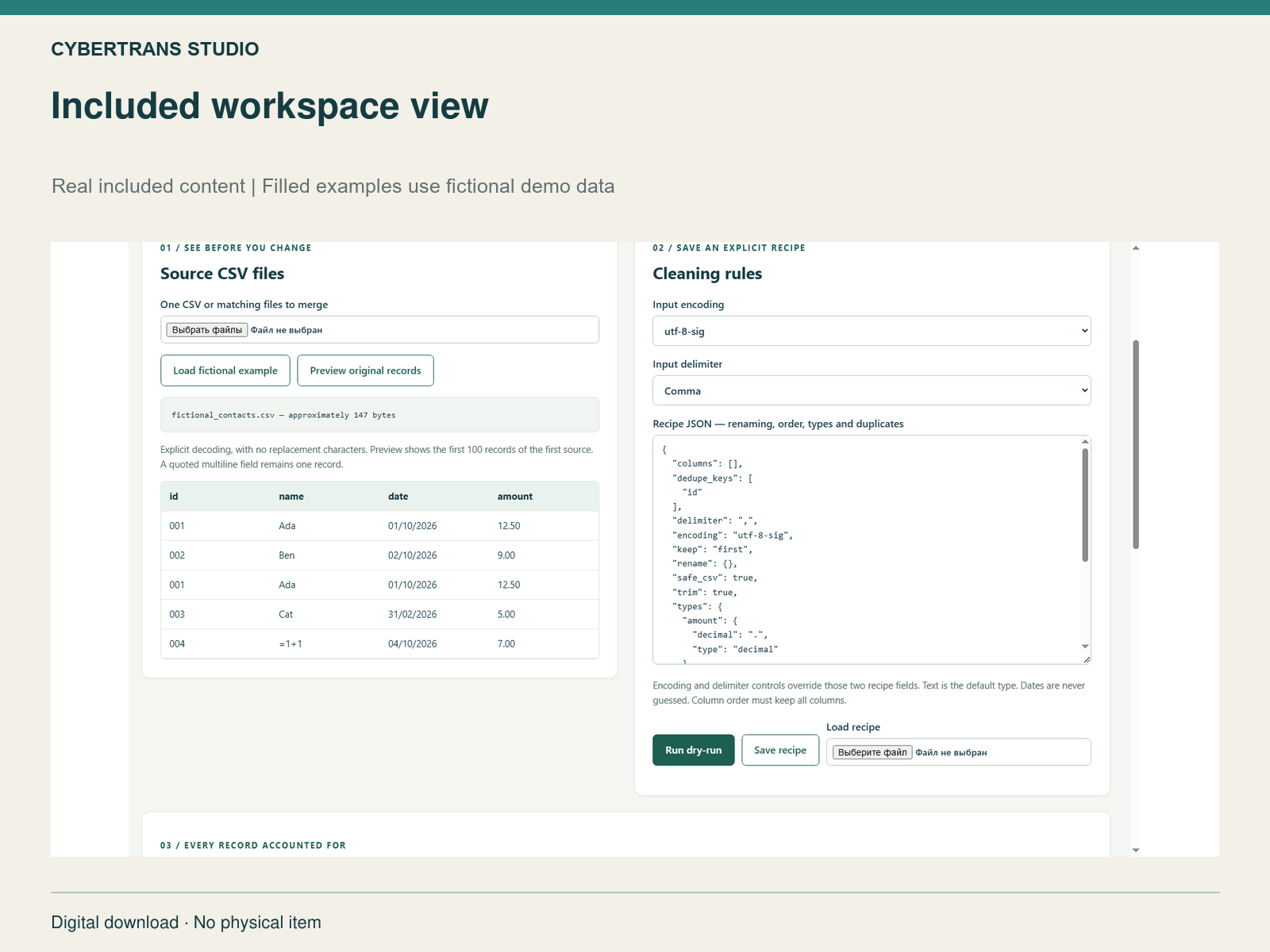Screen dimensions: 1270x952
Task: Select the 'amount' column header
Action: click(515, 497)
